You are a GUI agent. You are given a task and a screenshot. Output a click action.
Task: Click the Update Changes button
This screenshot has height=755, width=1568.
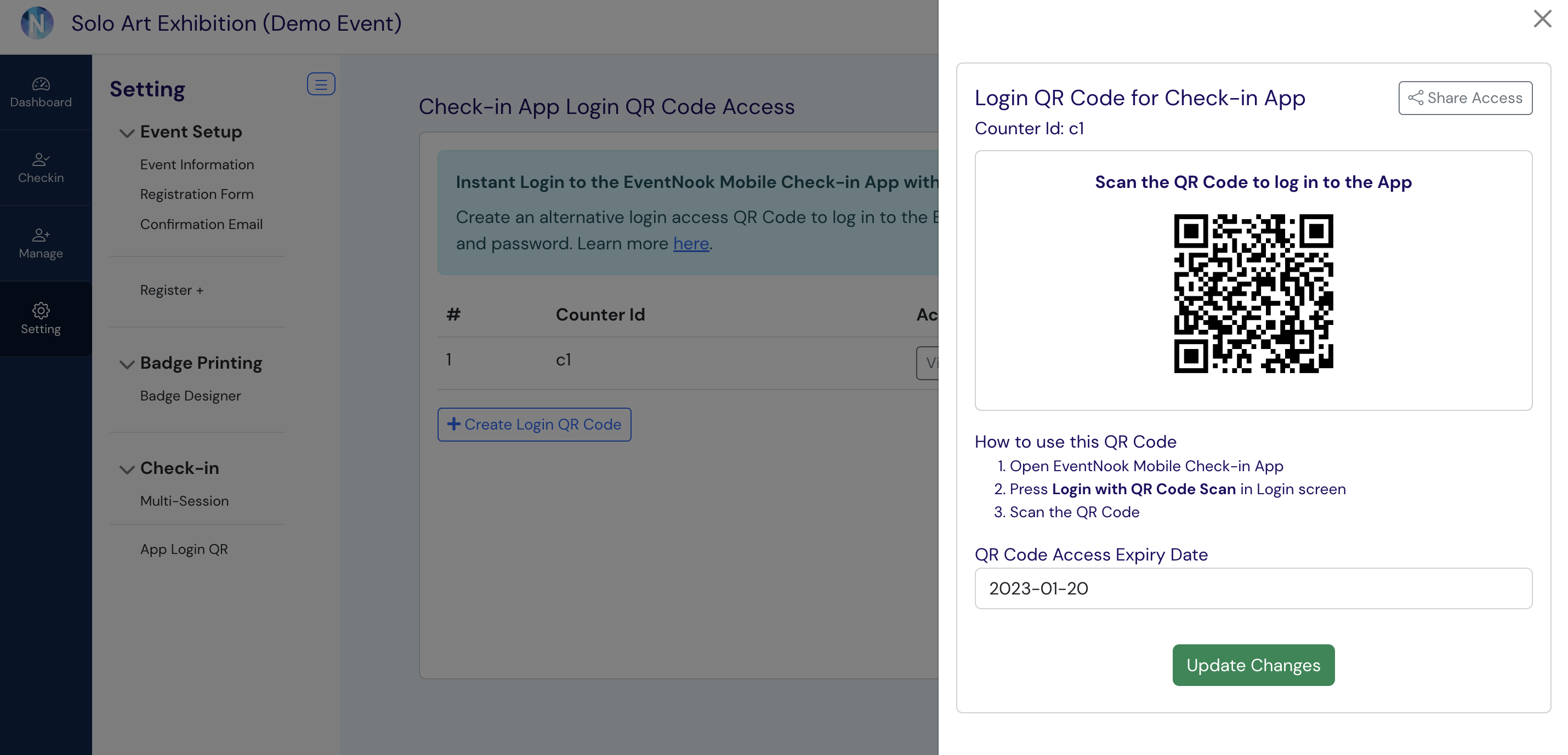[x=1253, y=665]
